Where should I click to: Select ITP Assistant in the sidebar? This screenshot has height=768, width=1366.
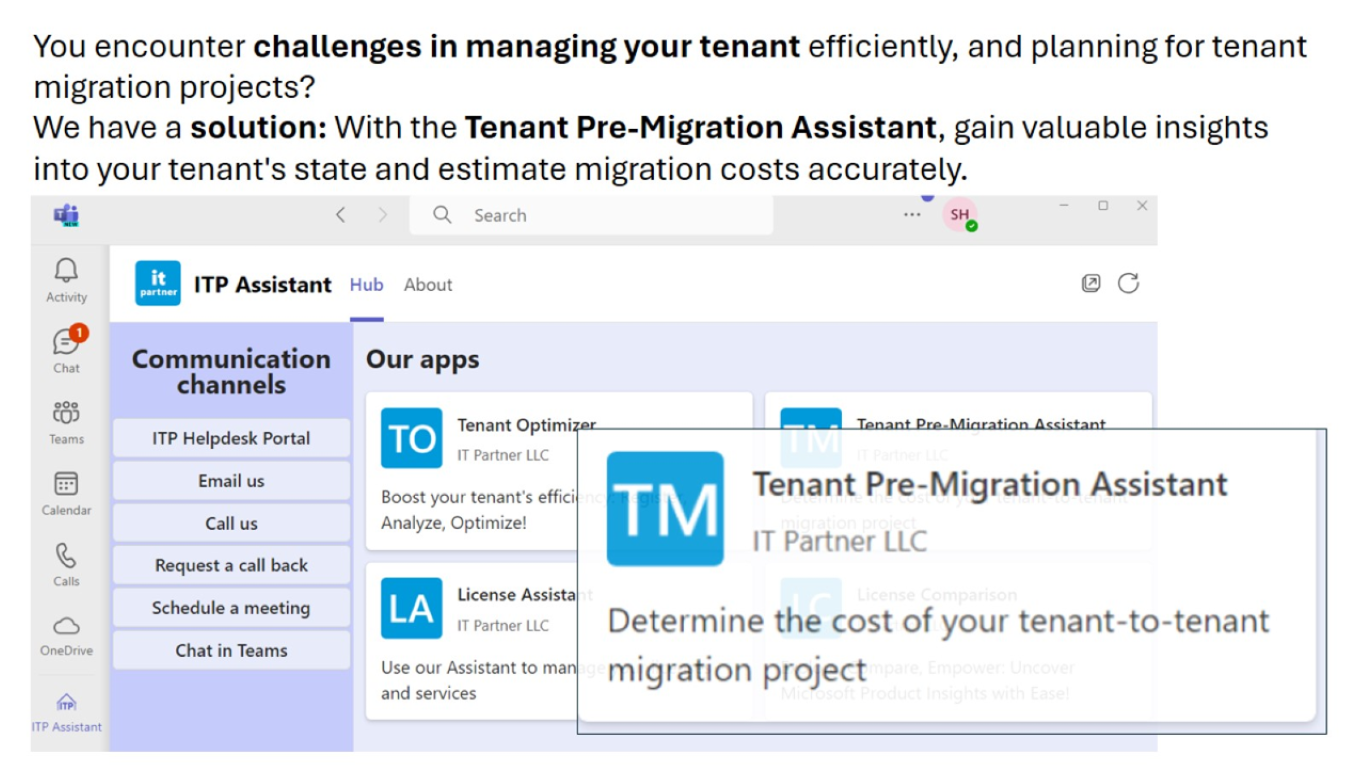click(x=66, y=712)
